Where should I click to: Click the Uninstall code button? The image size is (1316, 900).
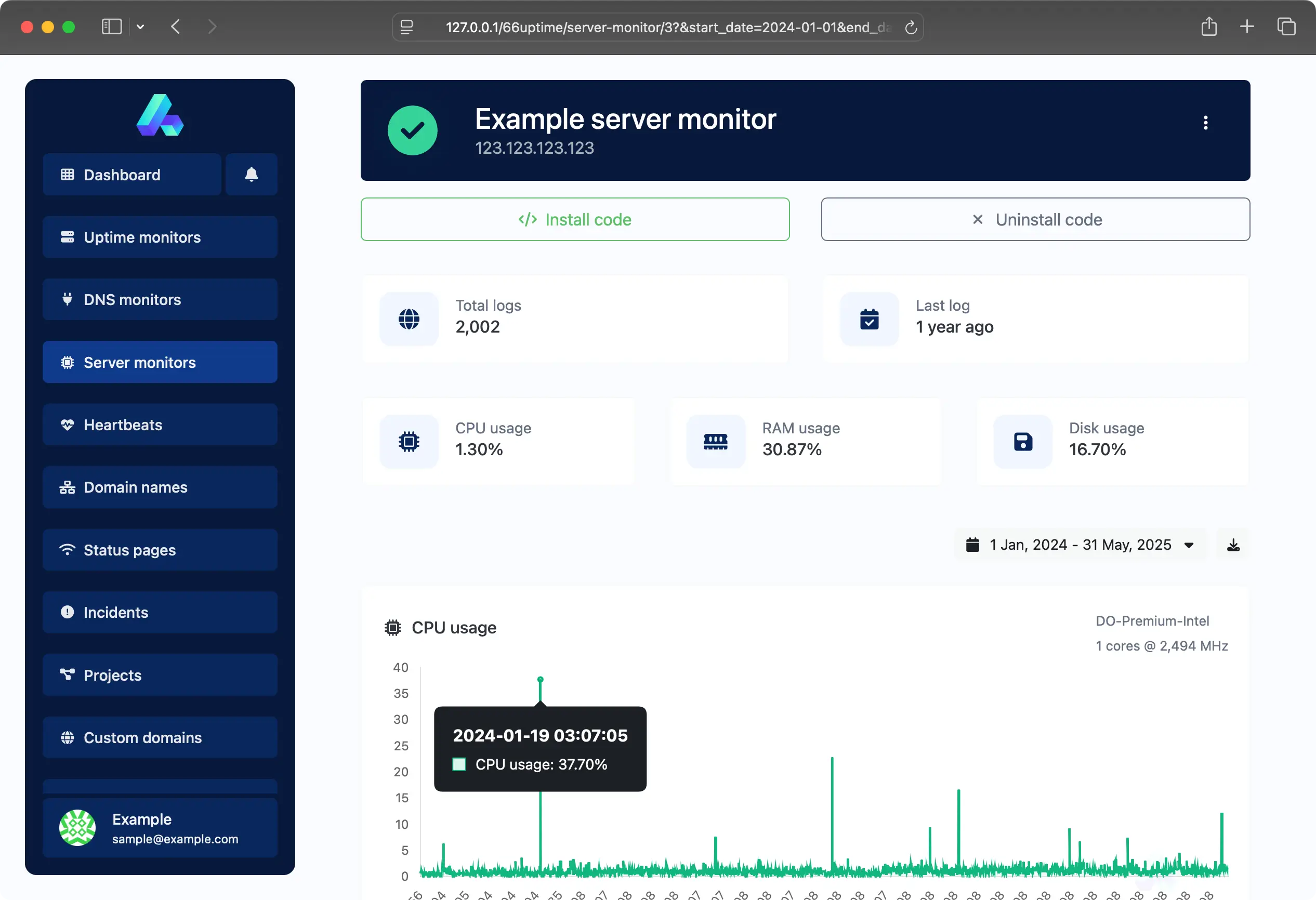coord(1035,219)
